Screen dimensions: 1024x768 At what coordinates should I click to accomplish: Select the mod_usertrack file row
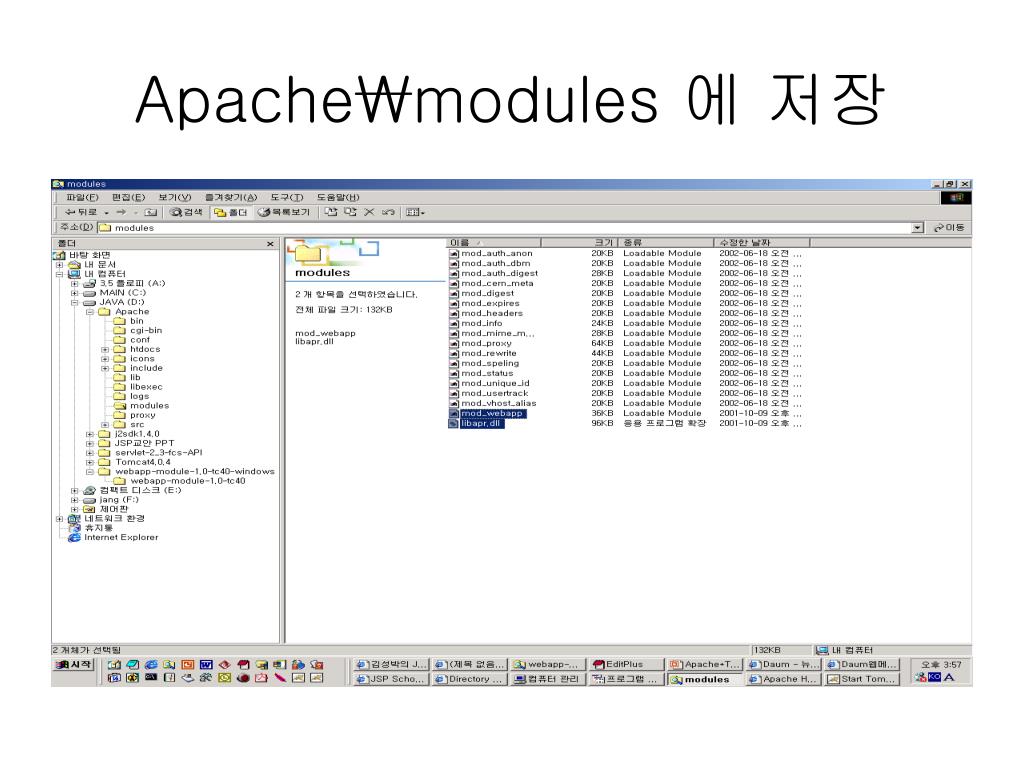626,393
